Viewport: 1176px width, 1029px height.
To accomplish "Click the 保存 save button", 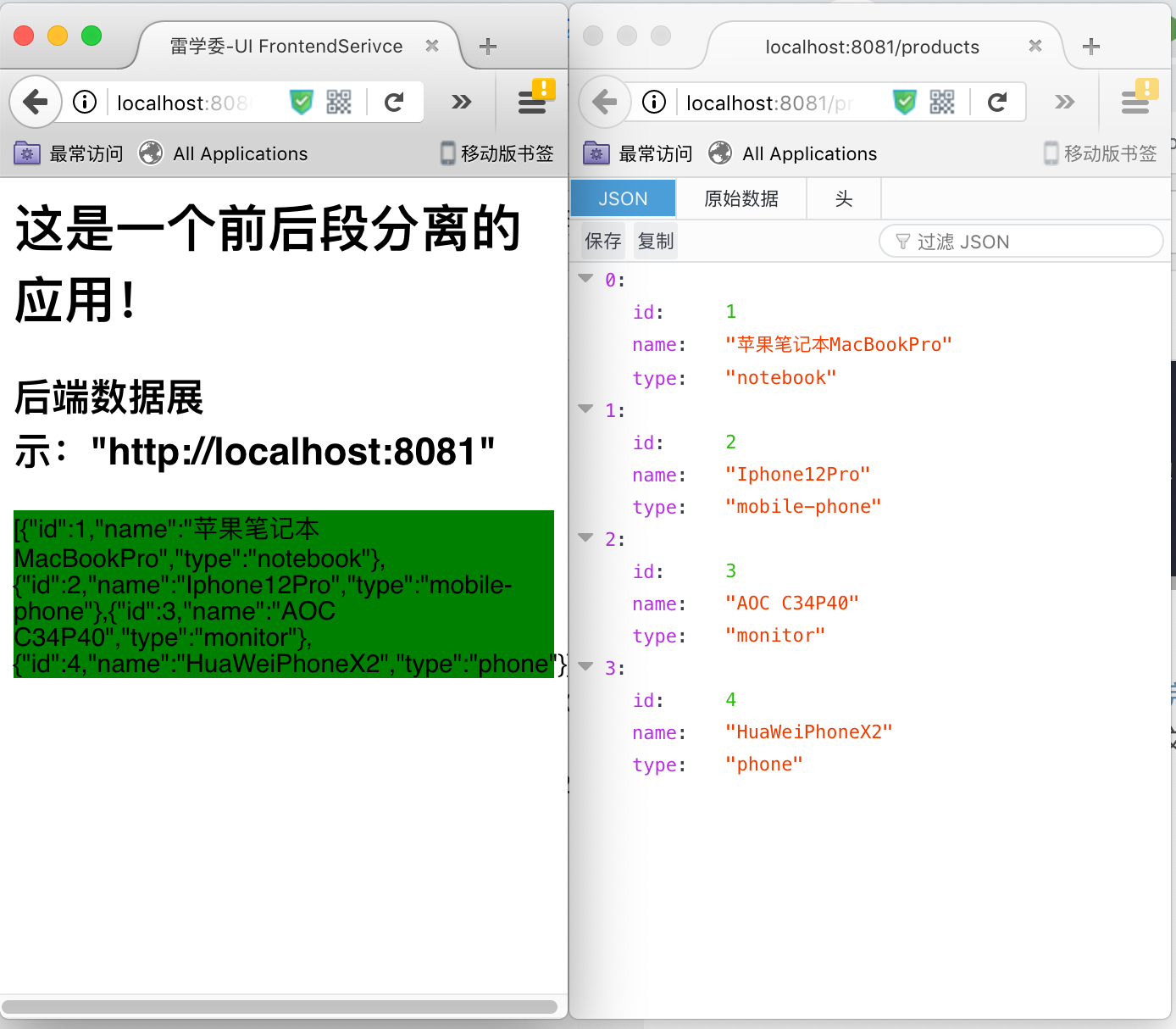I will pos(602,241).
